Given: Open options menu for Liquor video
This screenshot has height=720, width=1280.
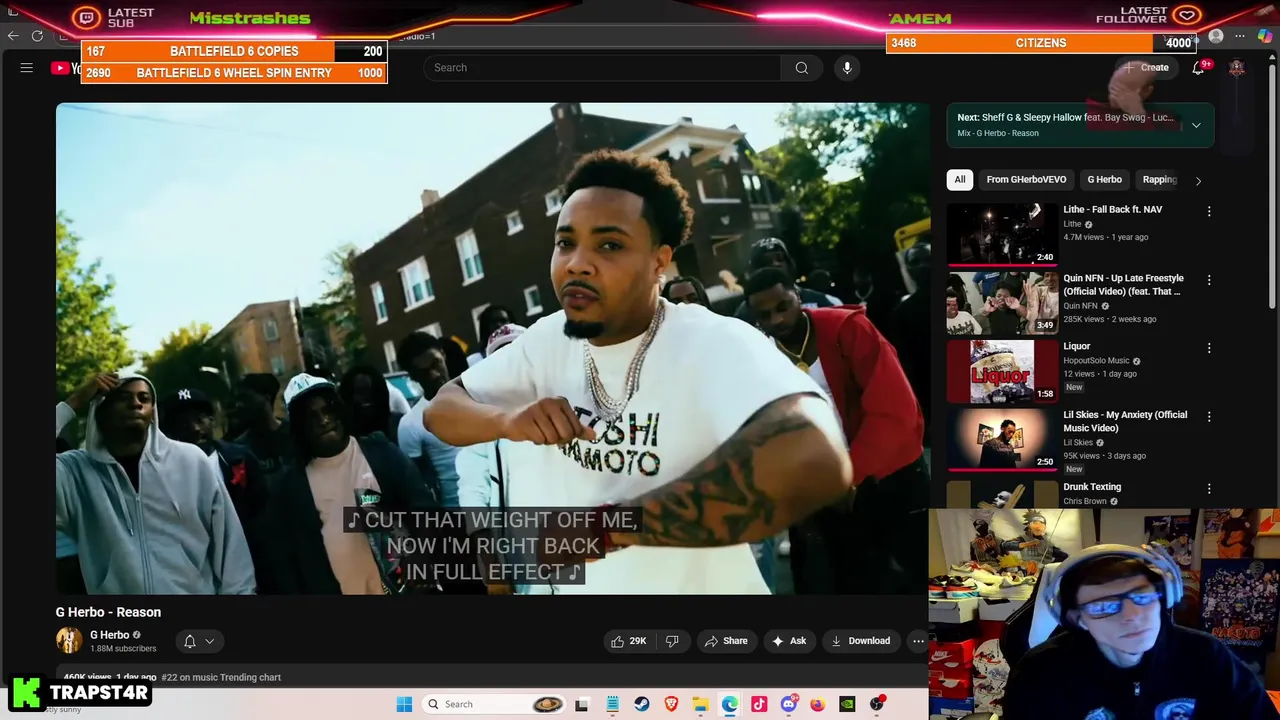Looking at the screenshot, I should tap(1209, 348).
